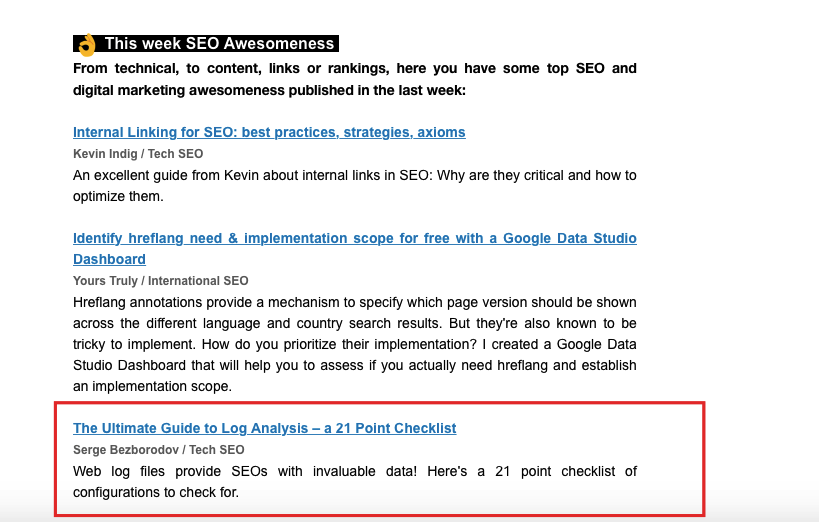Click the text 'configurations to check for.'
This screenshot has width=819, height=522.
pos(156,492)
